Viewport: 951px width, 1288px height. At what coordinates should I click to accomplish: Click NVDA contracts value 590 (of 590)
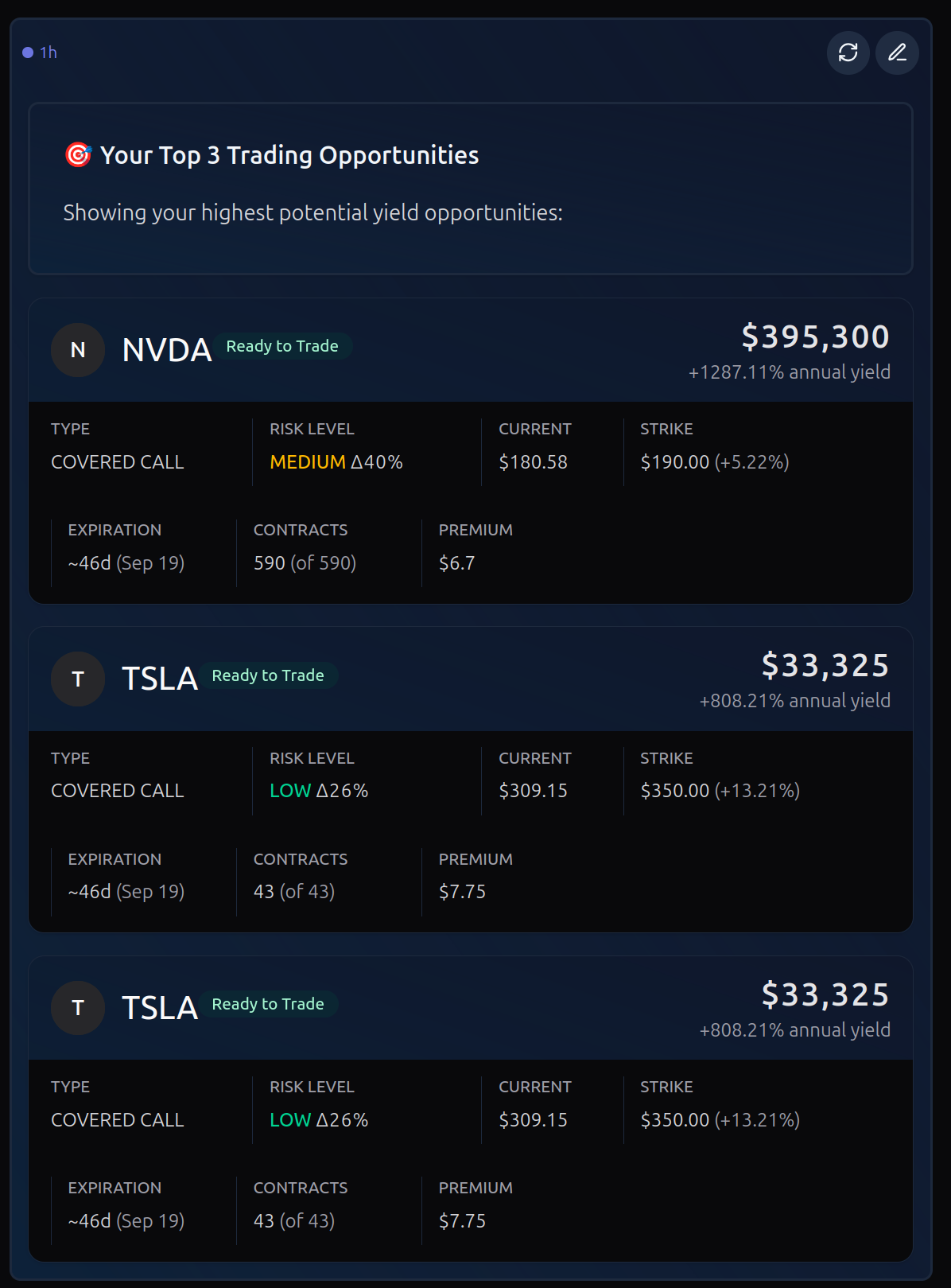(305, 563)
